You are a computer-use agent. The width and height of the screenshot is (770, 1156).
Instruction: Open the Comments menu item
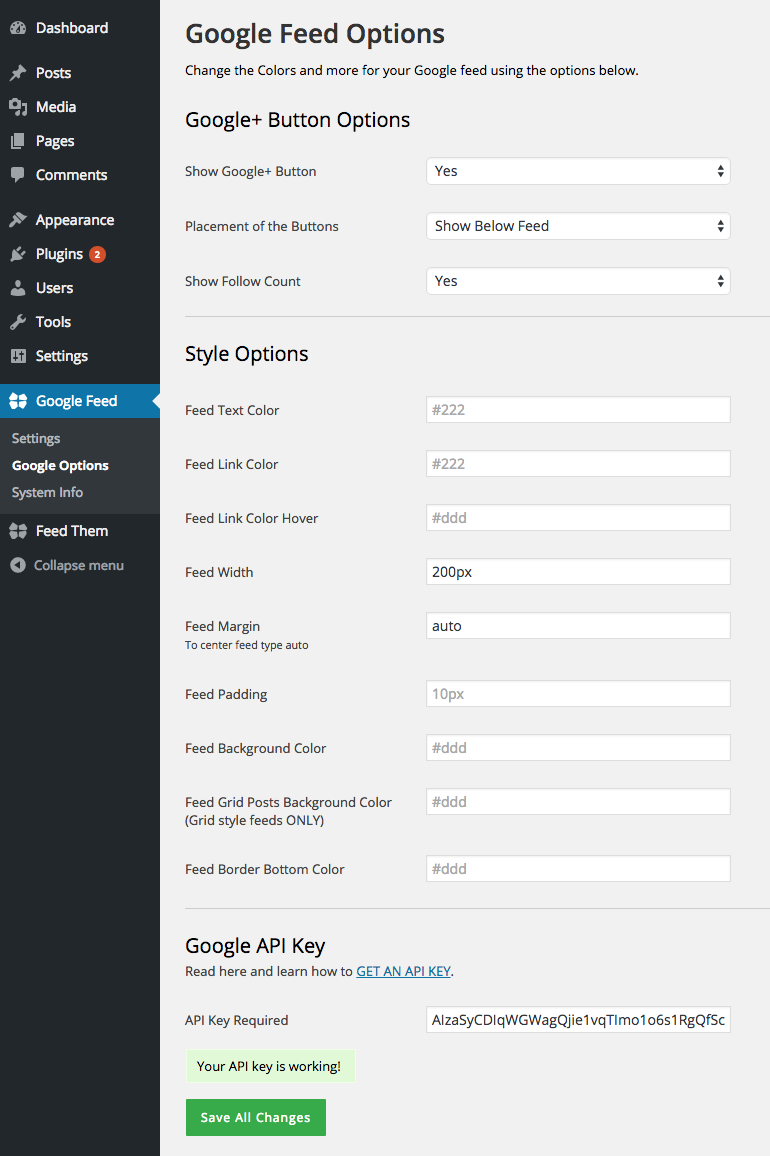(x=80, y=175)
